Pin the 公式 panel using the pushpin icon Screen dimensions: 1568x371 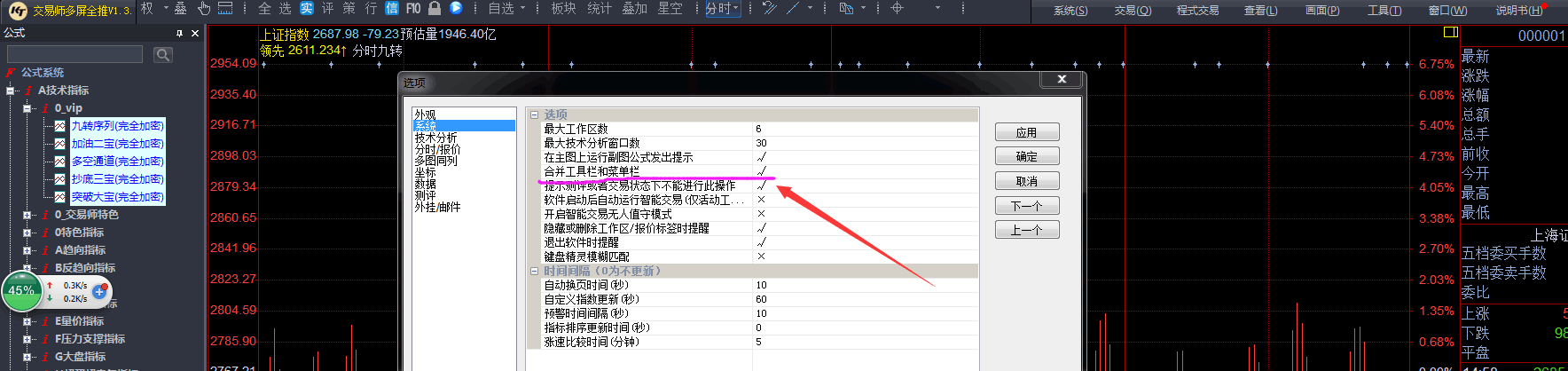pyautogui.click(x=179, y=33)
